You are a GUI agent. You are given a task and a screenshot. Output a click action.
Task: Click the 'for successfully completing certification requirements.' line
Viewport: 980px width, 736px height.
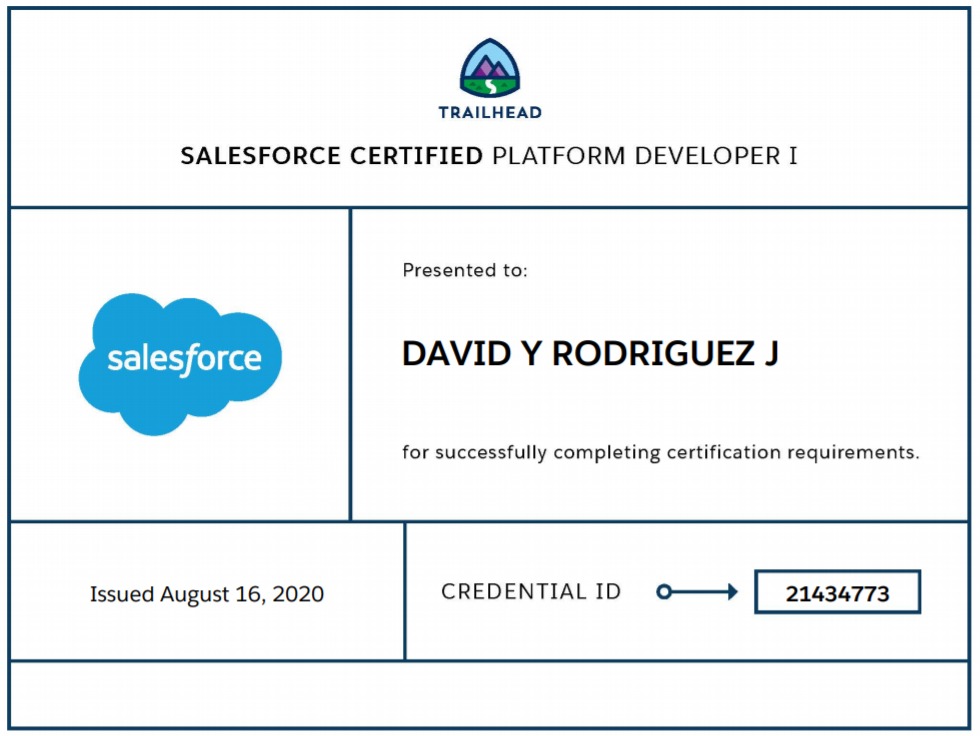pos(661,452)
